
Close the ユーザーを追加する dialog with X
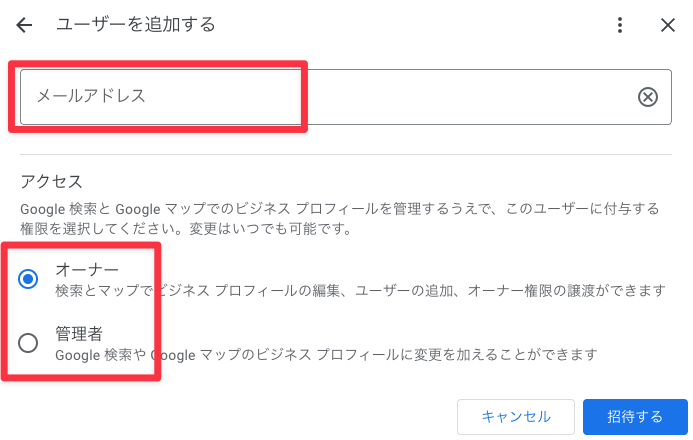coord(667,25)
